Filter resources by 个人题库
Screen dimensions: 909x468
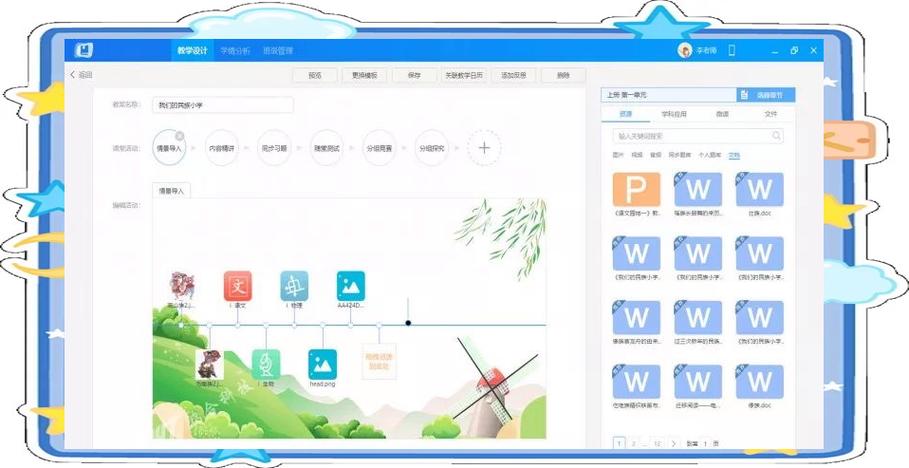(x=710, y=155)
